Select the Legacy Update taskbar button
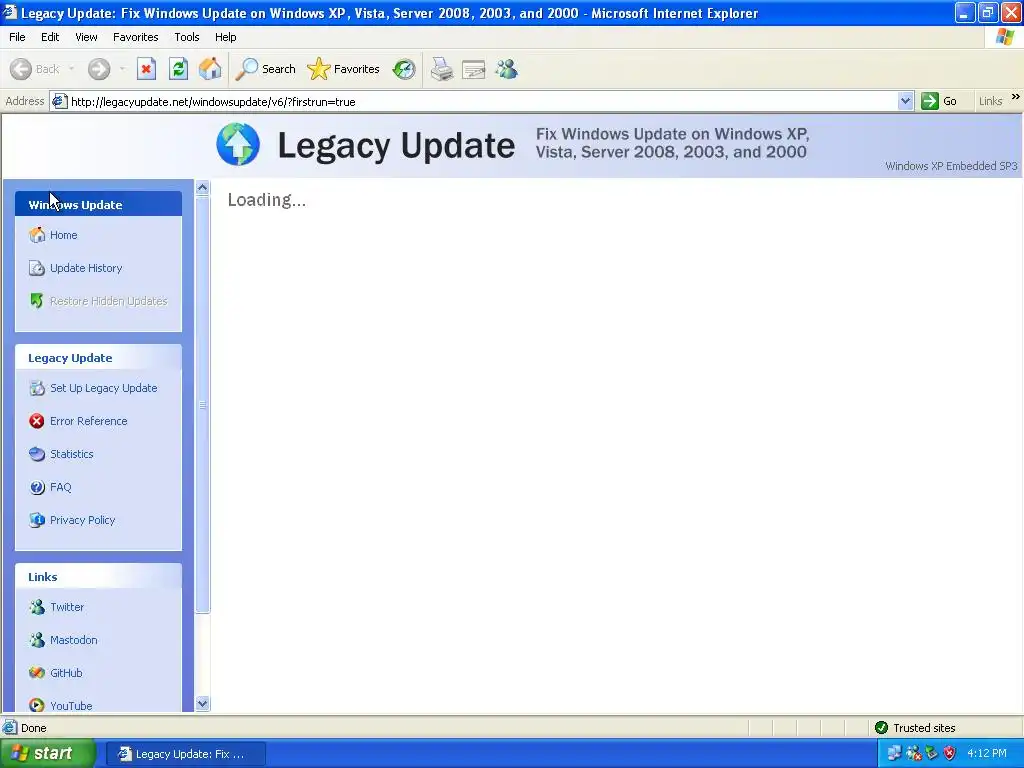 [x=185, y=754]
